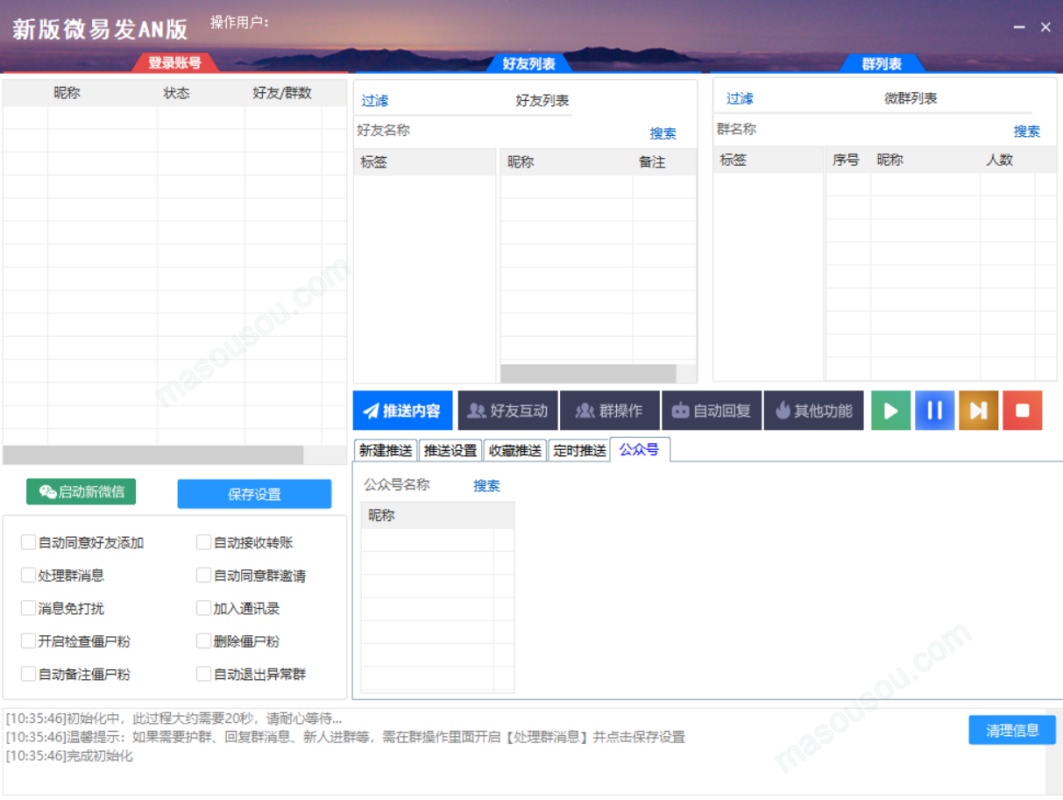
Task: Toggle 自动同意群邀请 checkbox
Action: click(203, 575)
